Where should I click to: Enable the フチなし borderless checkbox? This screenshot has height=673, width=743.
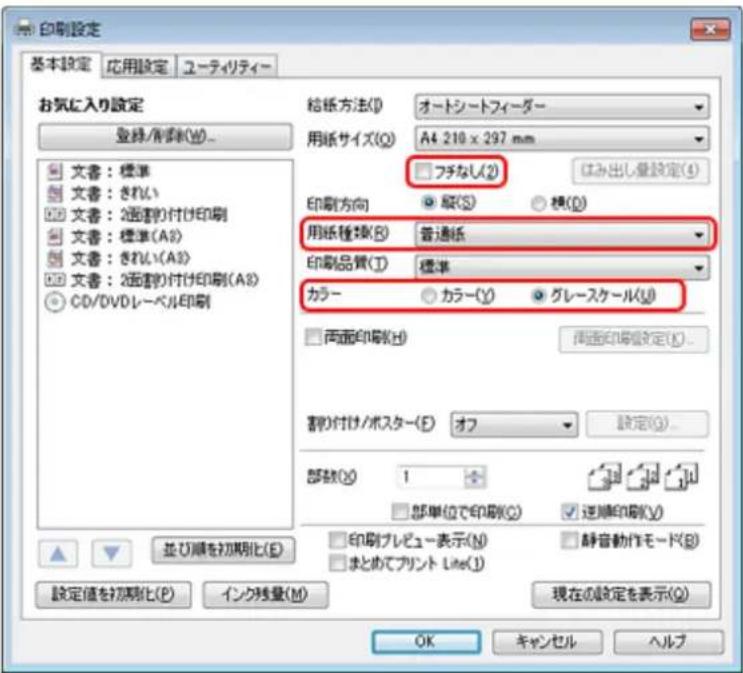click(x=422, y=171)
